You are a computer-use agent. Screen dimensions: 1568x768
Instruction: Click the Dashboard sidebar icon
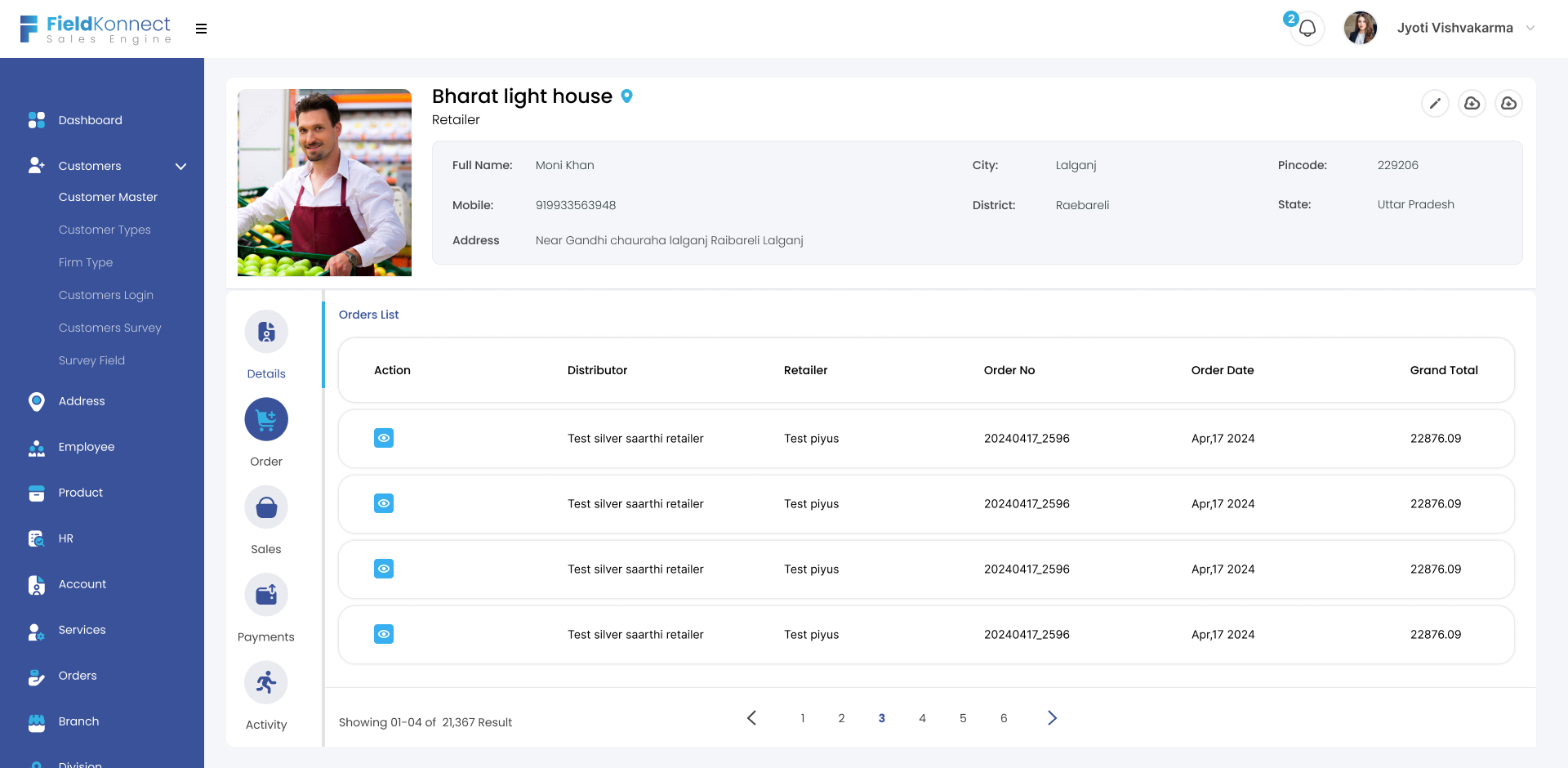coord(37,120)
